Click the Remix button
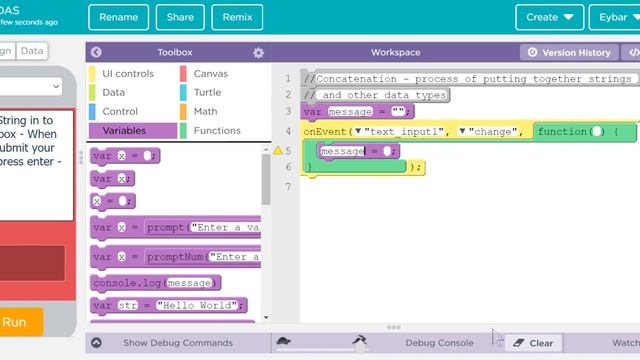 coord(237,17)
